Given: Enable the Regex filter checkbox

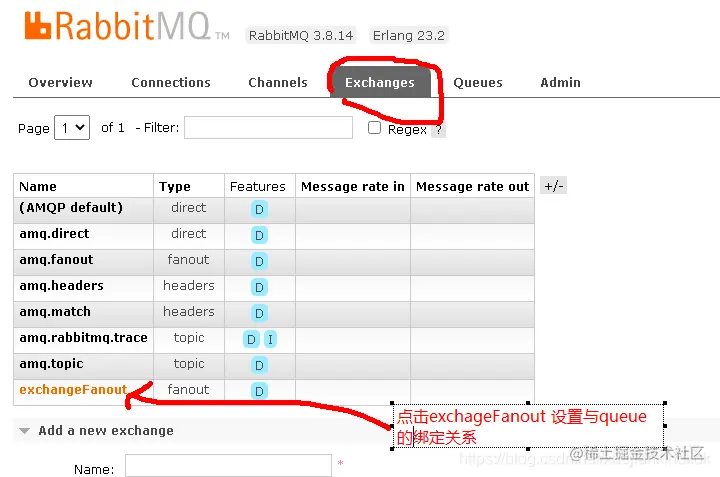Looking at the screenshot, I should pos(374,128).
